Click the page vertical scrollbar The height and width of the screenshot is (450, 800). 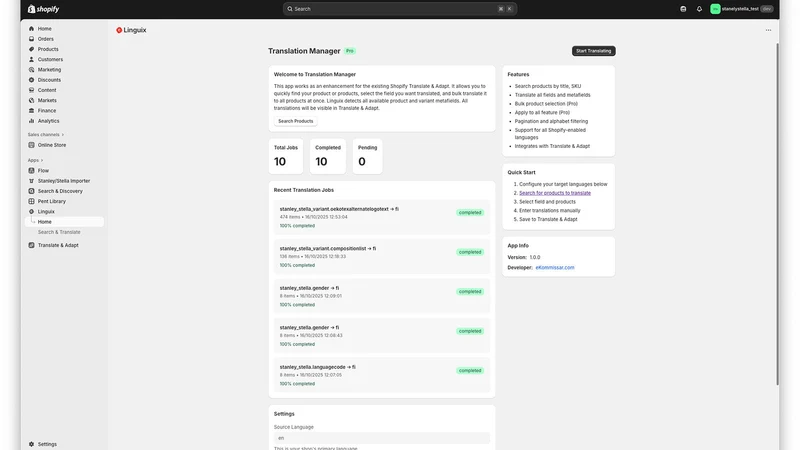click(778, 214)
